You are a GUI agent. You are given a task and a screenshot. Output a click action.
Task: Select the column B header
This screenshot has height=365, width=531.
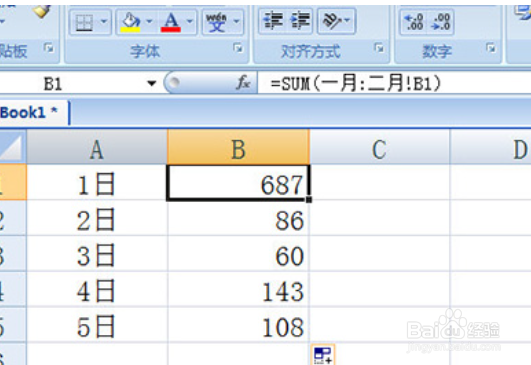click(x=238, y=147)
